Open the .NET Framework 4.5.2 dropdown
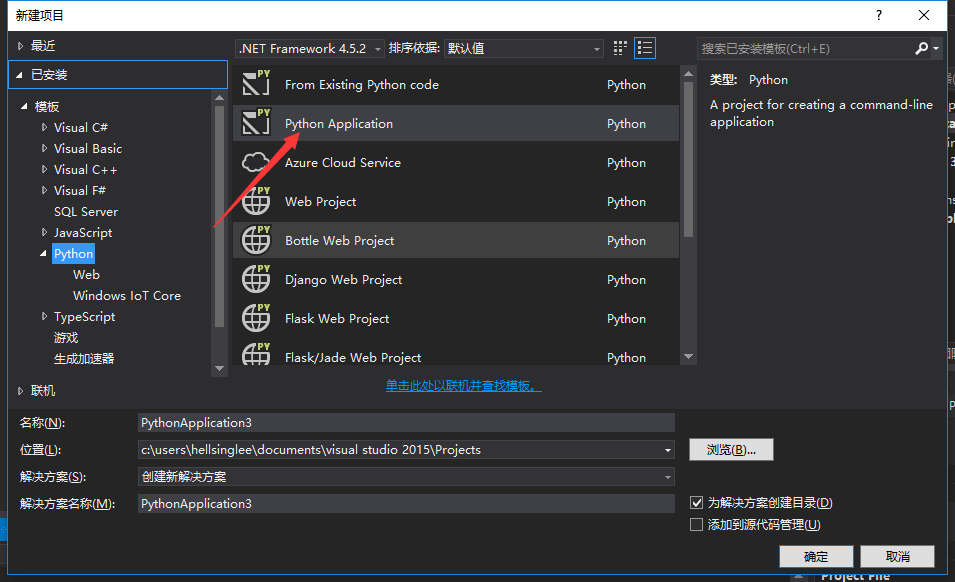This screenshot has height=582, width=955. pos(310,48)
